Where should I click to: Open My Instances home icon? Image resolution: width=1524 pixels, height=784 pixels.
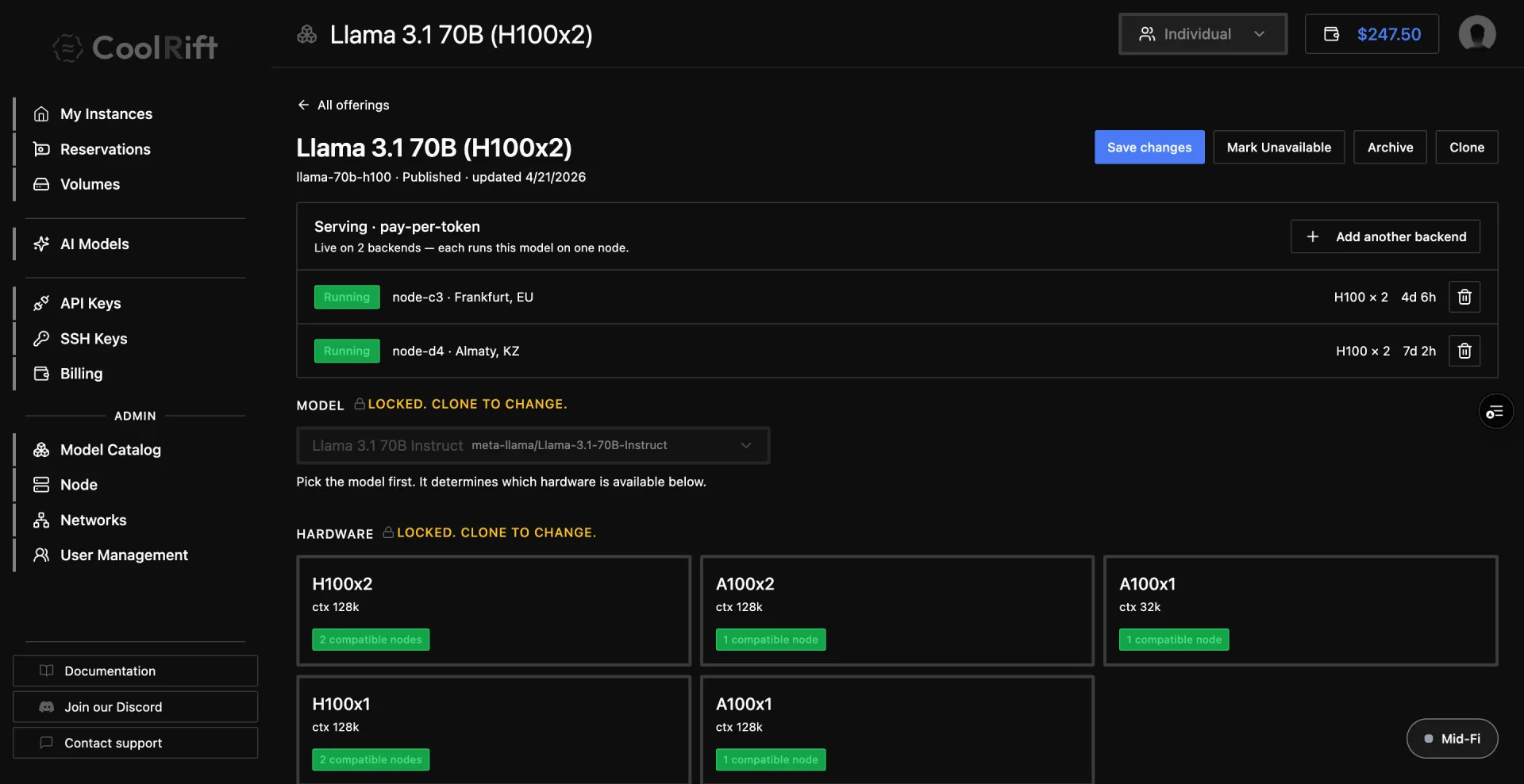(x=41, y=113)
